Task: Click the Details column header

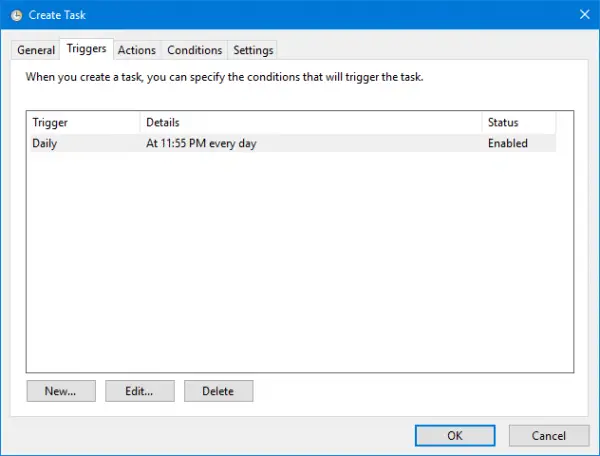Action: pos(311,122)
